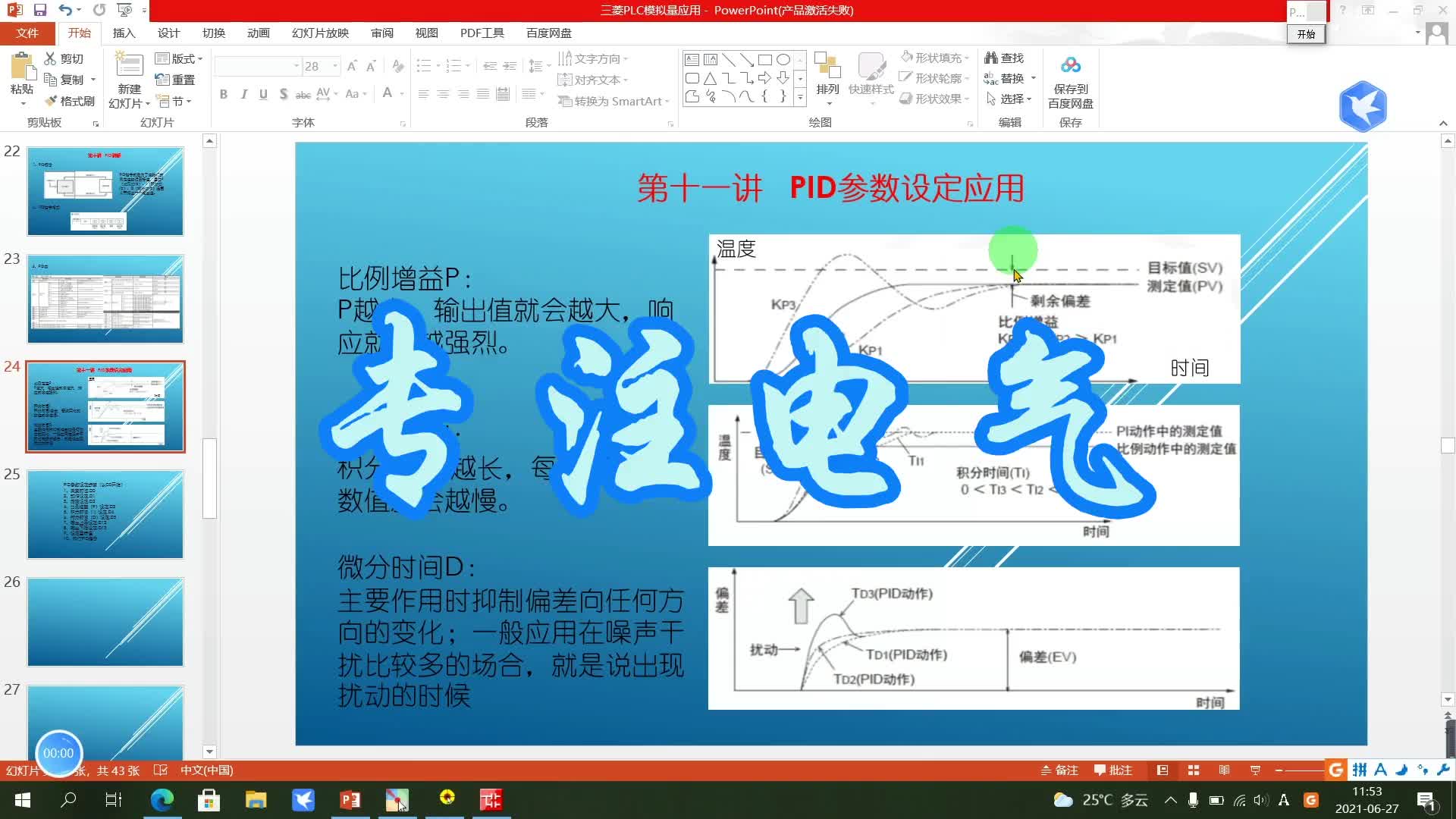This screenshot has height=819, width=1456.
Task: Click the Redo/Repeat icon
Action: (x=99, y=10)
